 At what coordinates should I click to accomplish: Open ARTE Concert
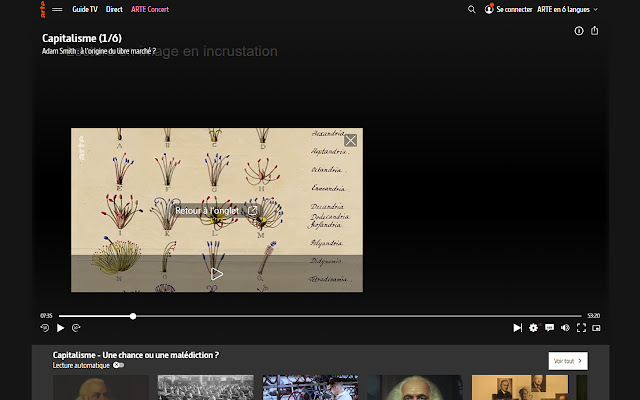pos(150,9)
